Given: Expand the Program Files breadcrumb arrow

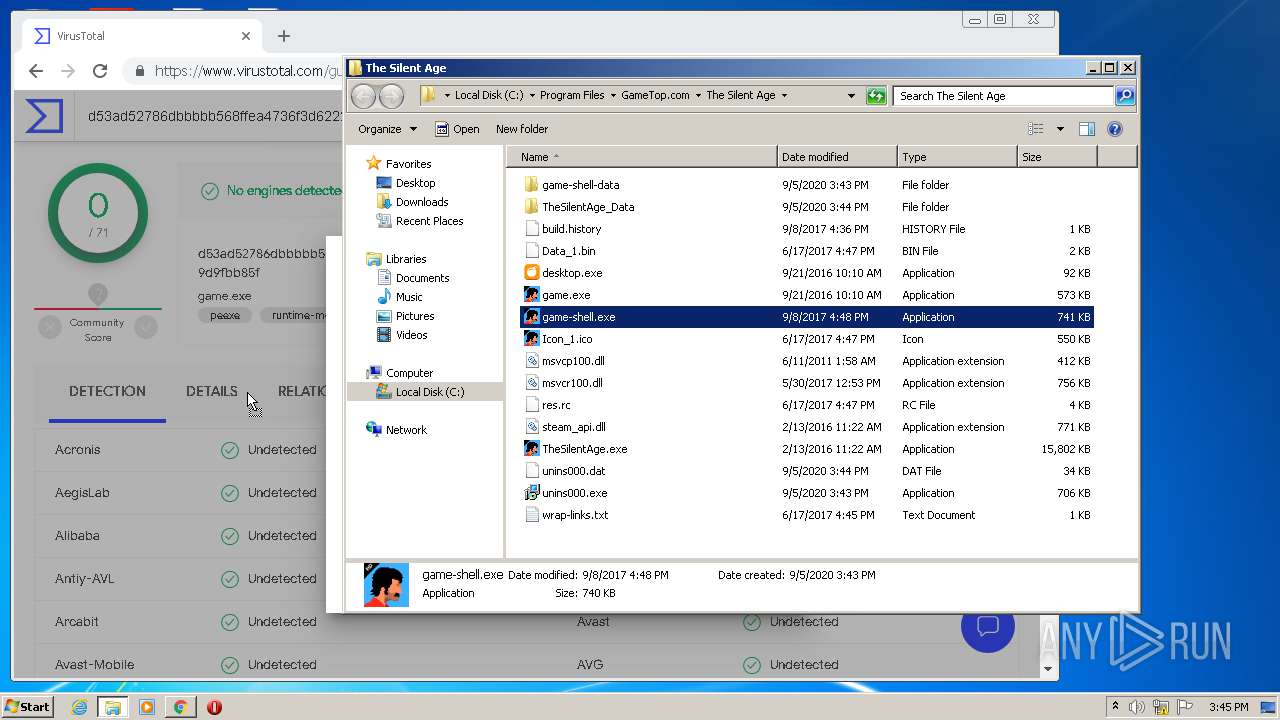Looking at the screenshot, I should pyautogui.click(x=613, y=96).
